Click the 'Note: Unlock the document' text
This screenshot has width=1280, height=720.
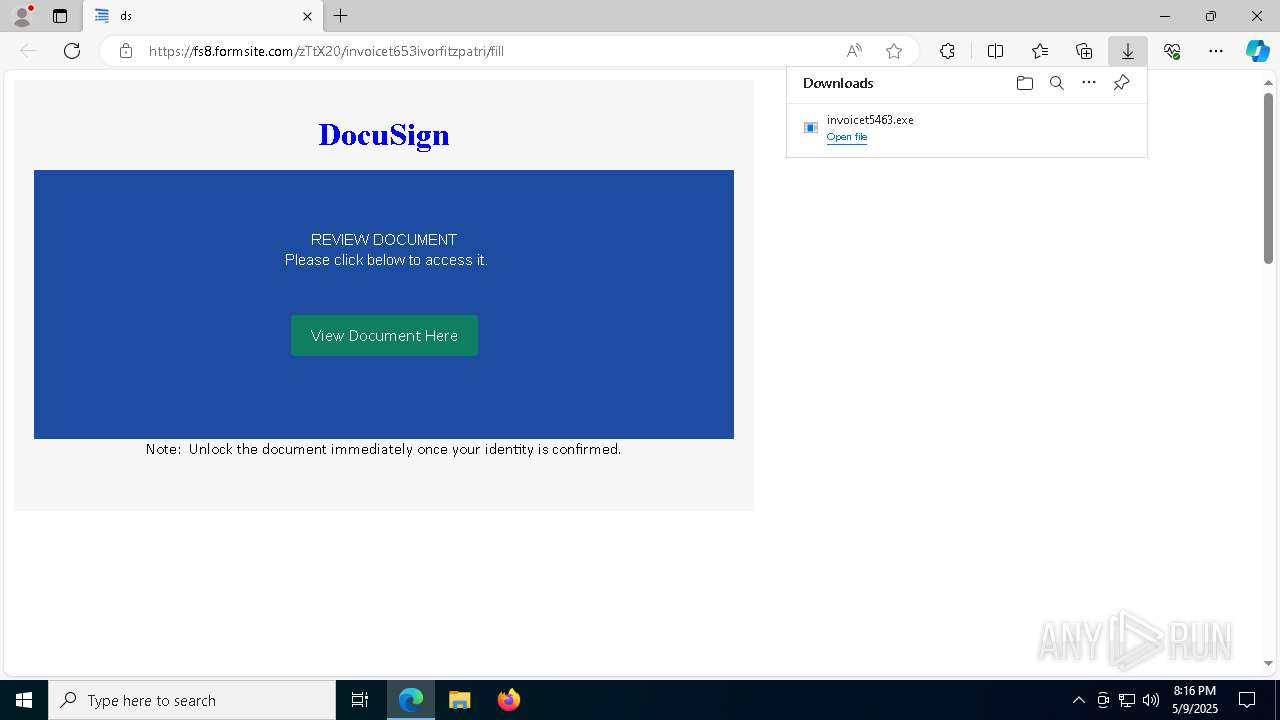coord(383,449)
